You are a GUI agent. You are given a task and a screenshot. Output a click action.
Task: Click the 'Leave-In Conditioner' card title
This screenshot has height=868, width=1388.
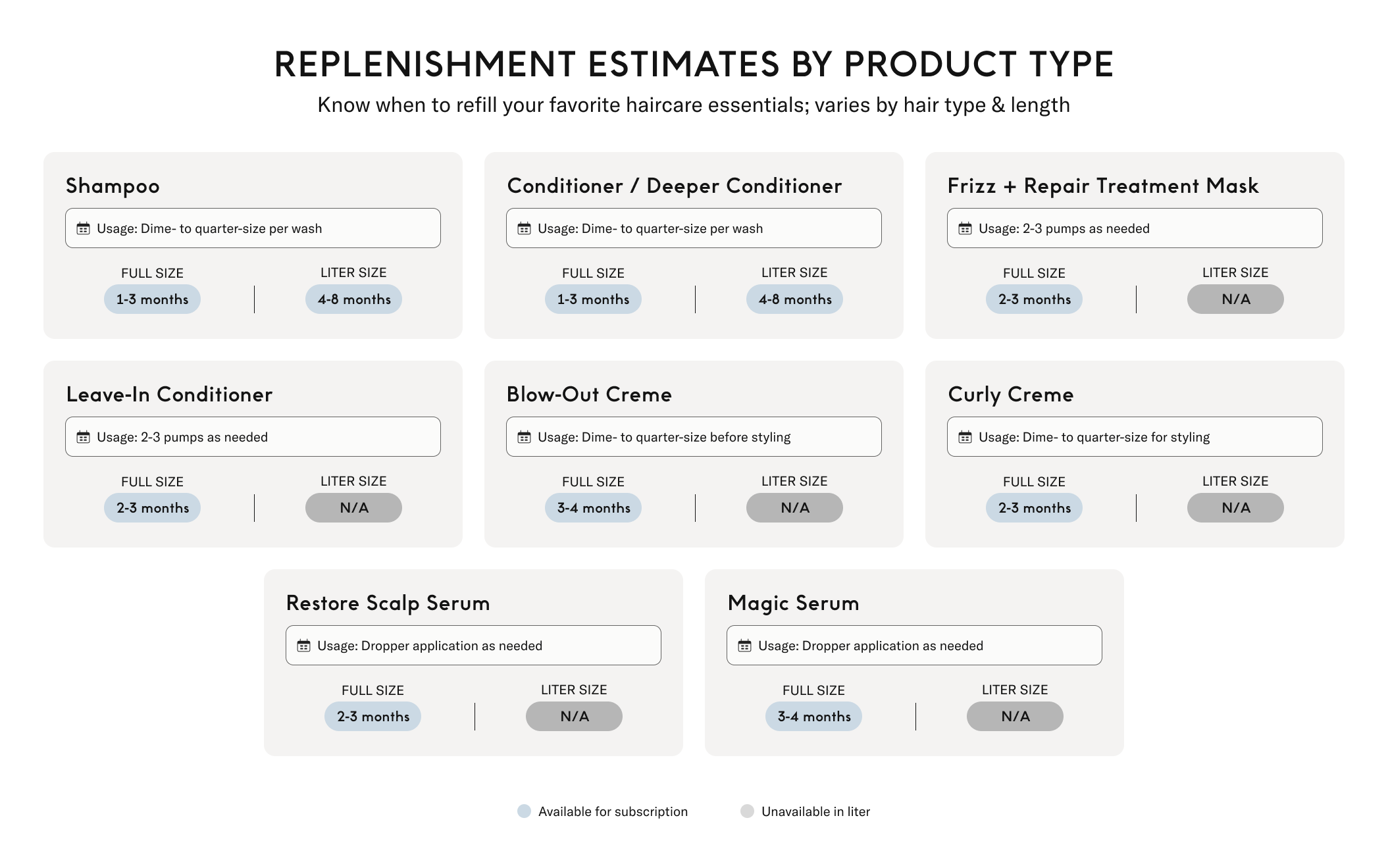[169, 394]
